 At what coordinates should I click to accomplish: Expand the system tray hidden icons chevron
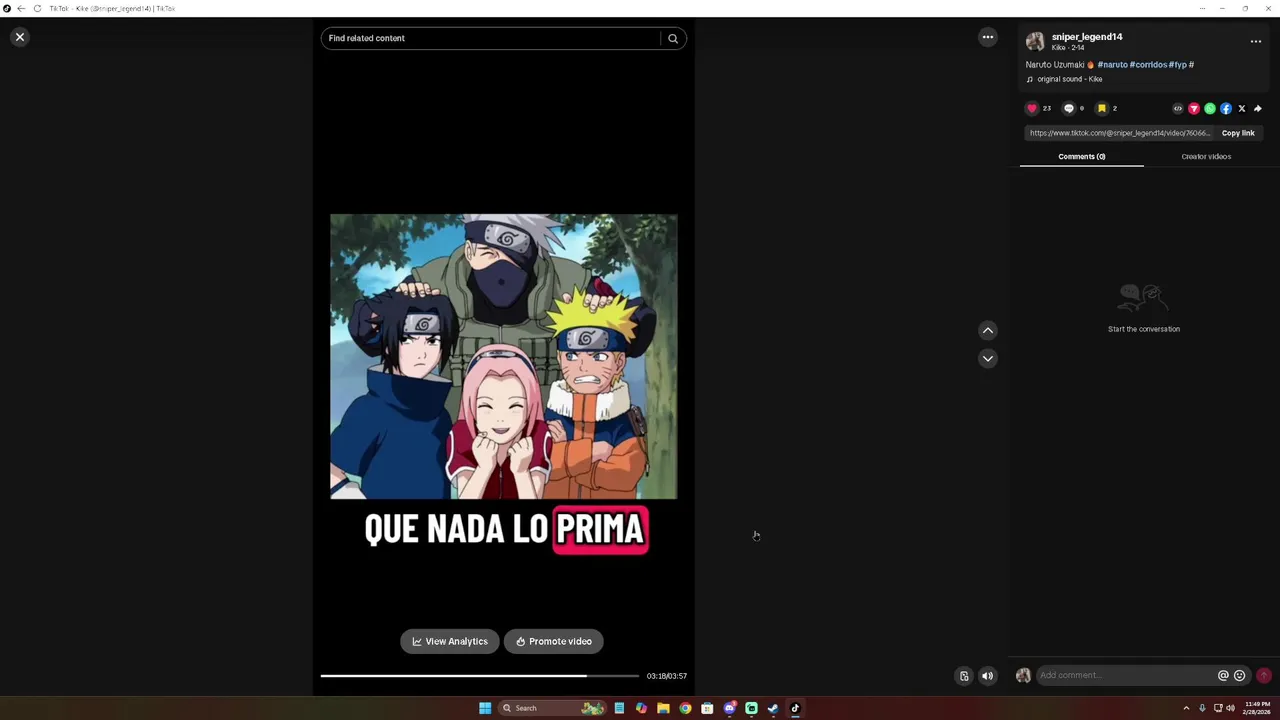tap(1186, 708)
